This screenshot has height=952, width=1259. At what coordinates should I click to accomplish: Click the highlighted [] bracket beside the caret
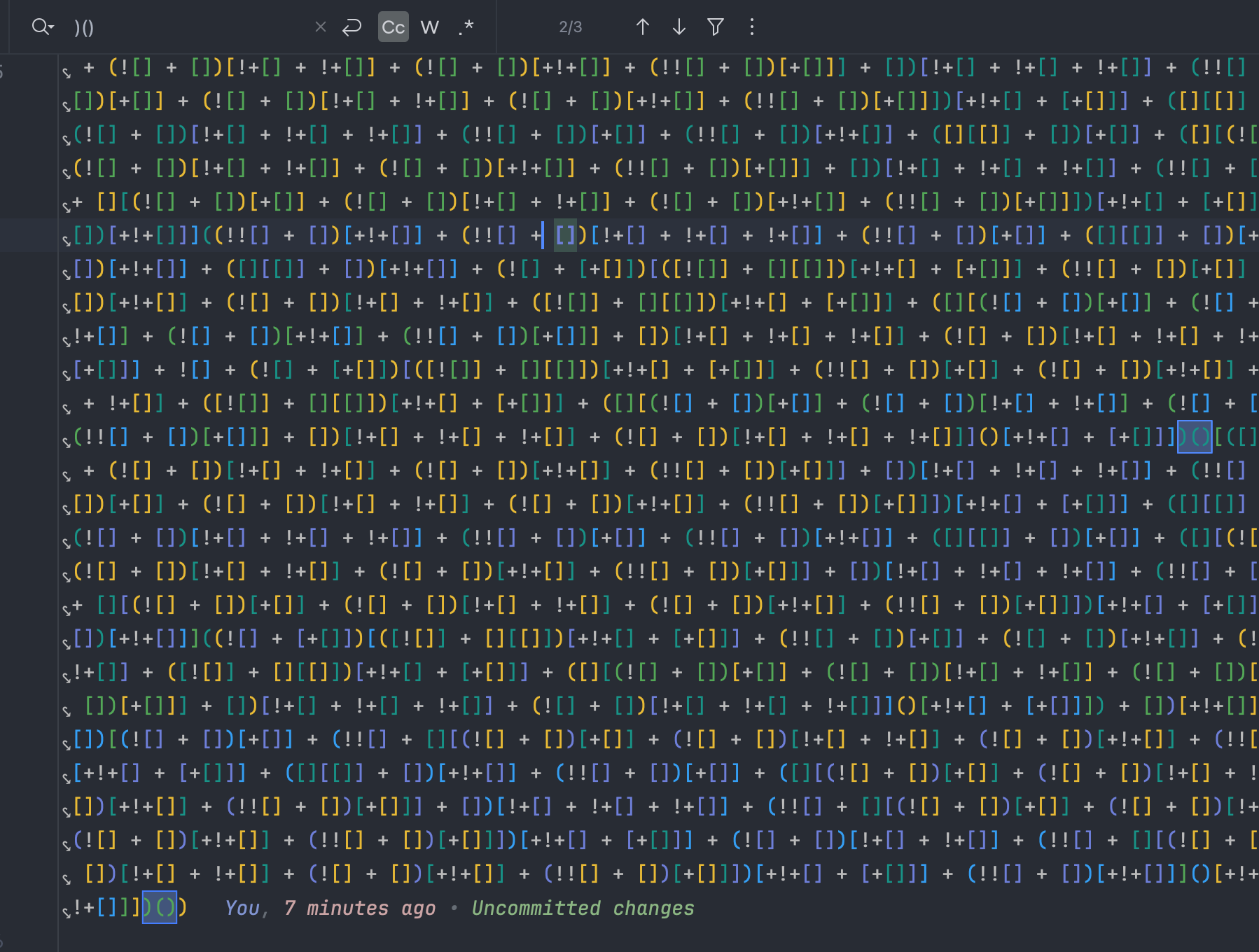tap(566, 235)
